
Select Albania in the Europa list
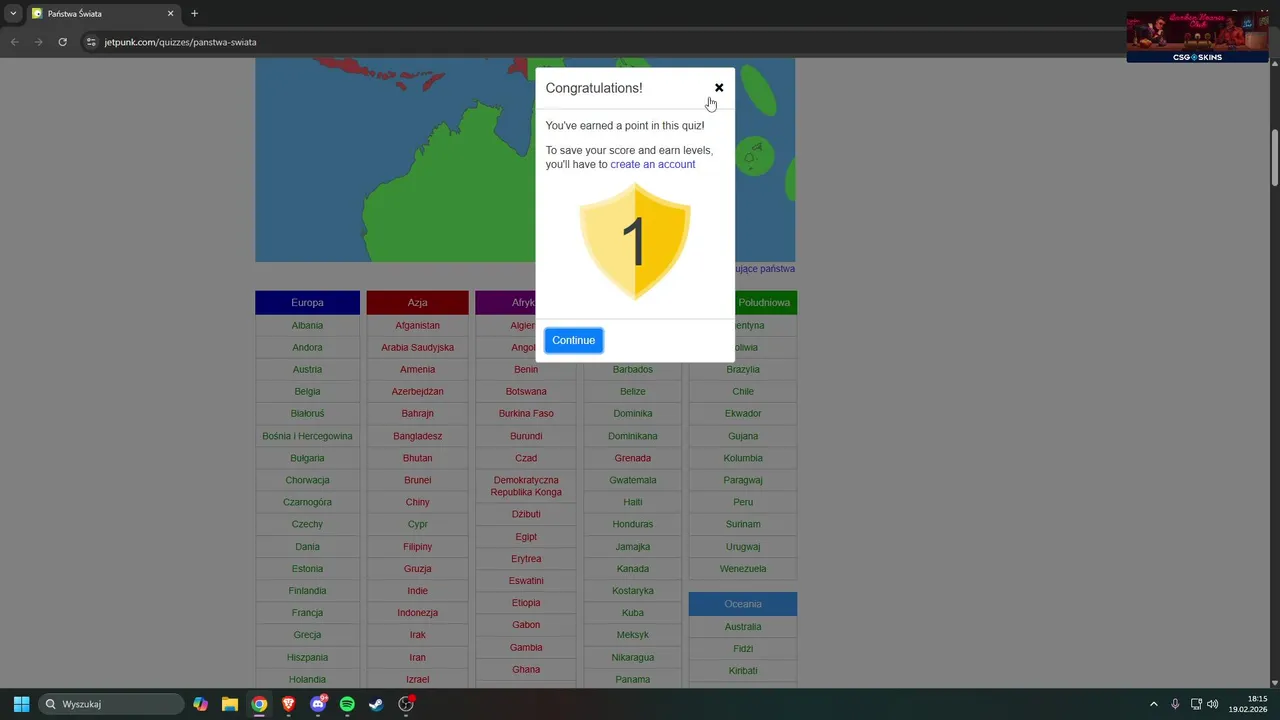(307, 325)
